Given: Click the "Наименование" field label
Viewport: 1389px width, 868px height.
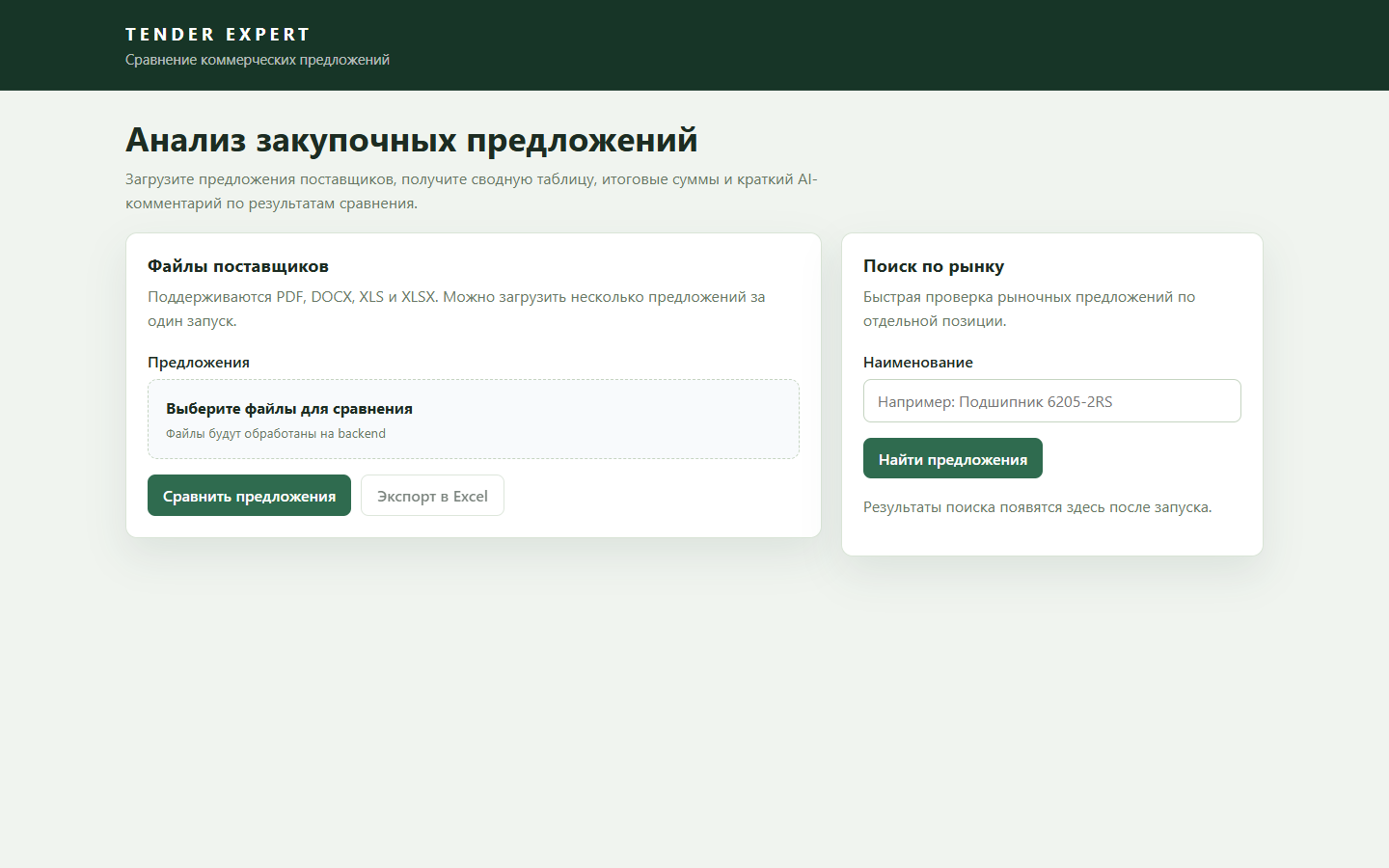Looking at the screenshot, I should click(x=918, y=363).
